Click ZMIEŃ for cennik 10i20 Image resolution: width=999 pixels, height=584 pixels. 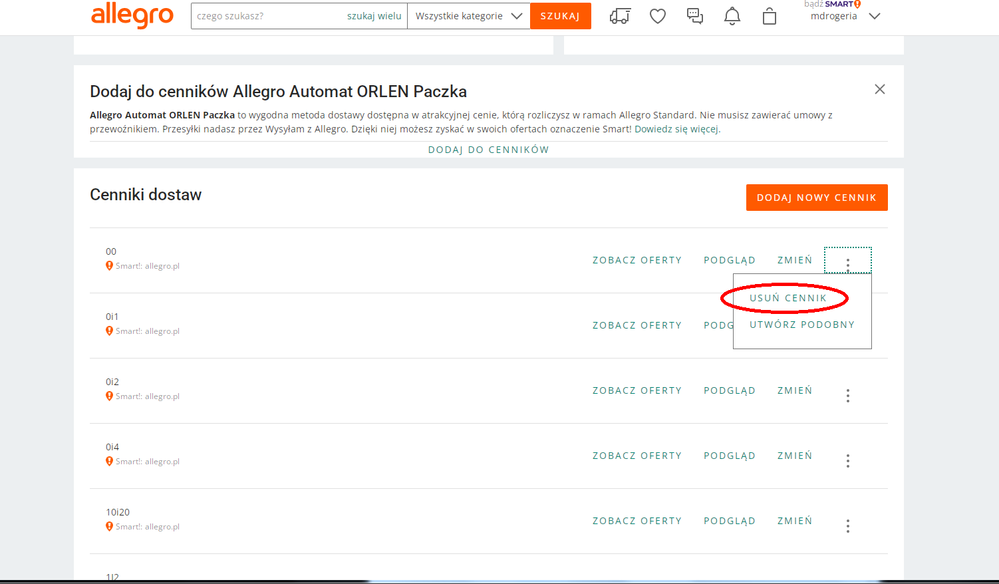(794, 521)
